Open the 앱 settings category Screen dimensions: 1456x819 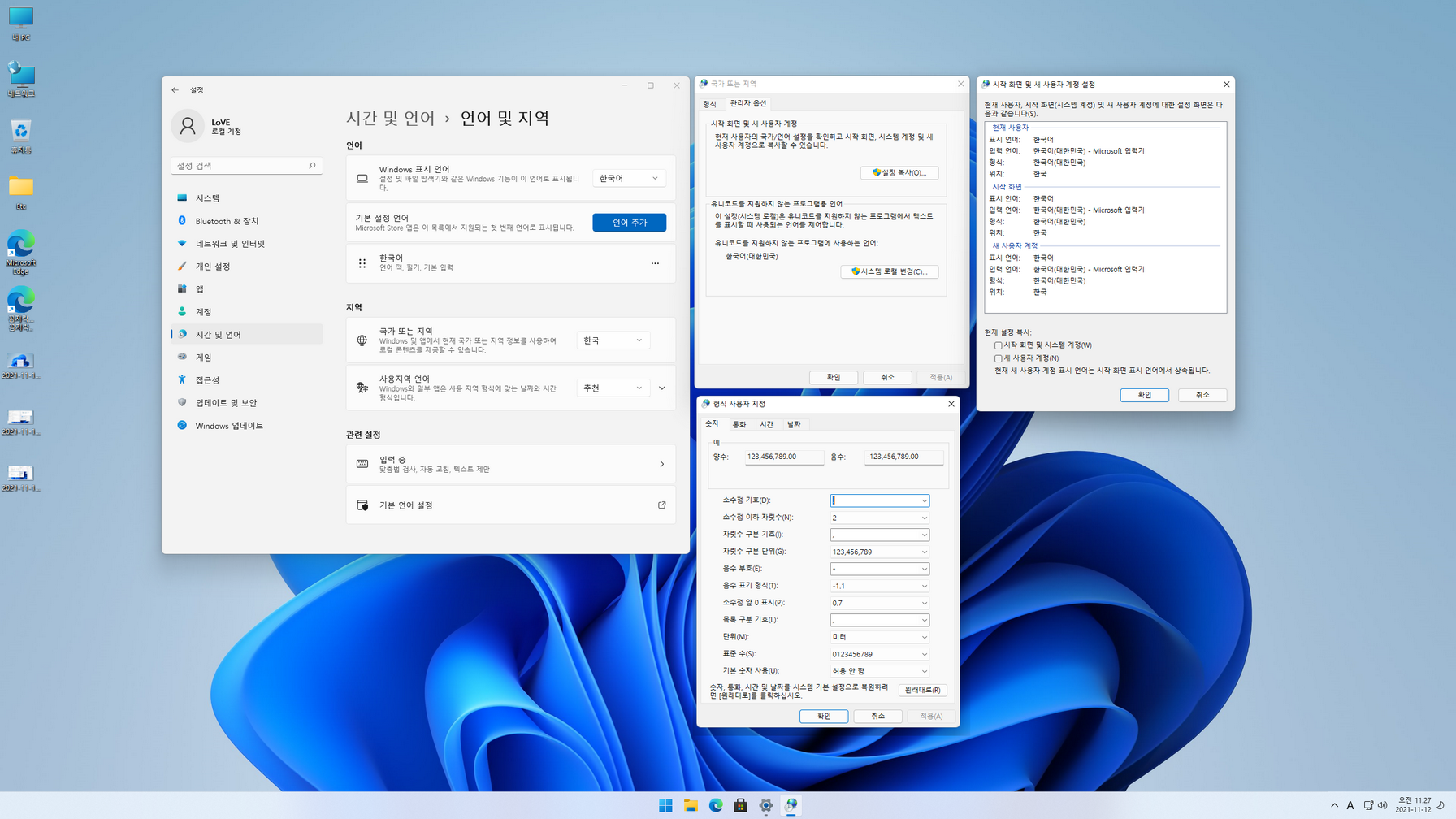coord(246,289)
